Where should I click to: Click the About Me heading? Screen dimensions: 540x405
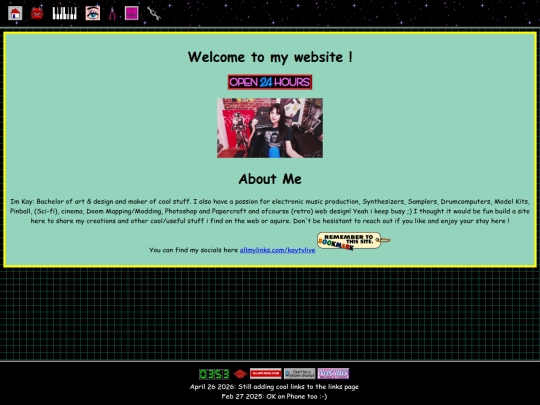pos(270,179)
